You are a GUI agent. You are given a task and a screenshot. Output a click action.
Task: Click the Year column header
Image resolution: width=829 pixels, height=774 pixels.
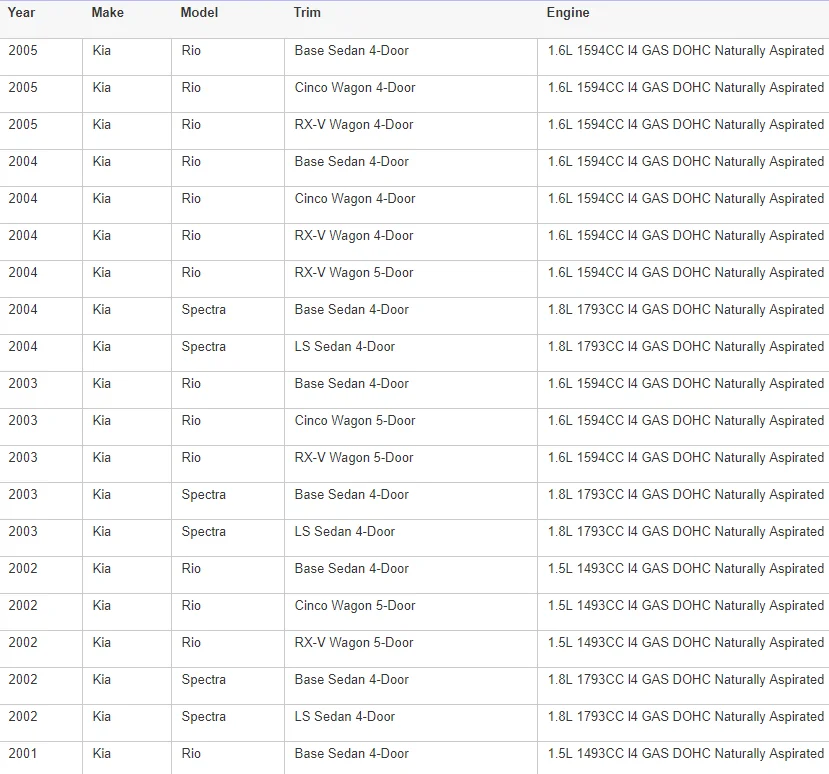pyautogui.click(x=21, y=12)
